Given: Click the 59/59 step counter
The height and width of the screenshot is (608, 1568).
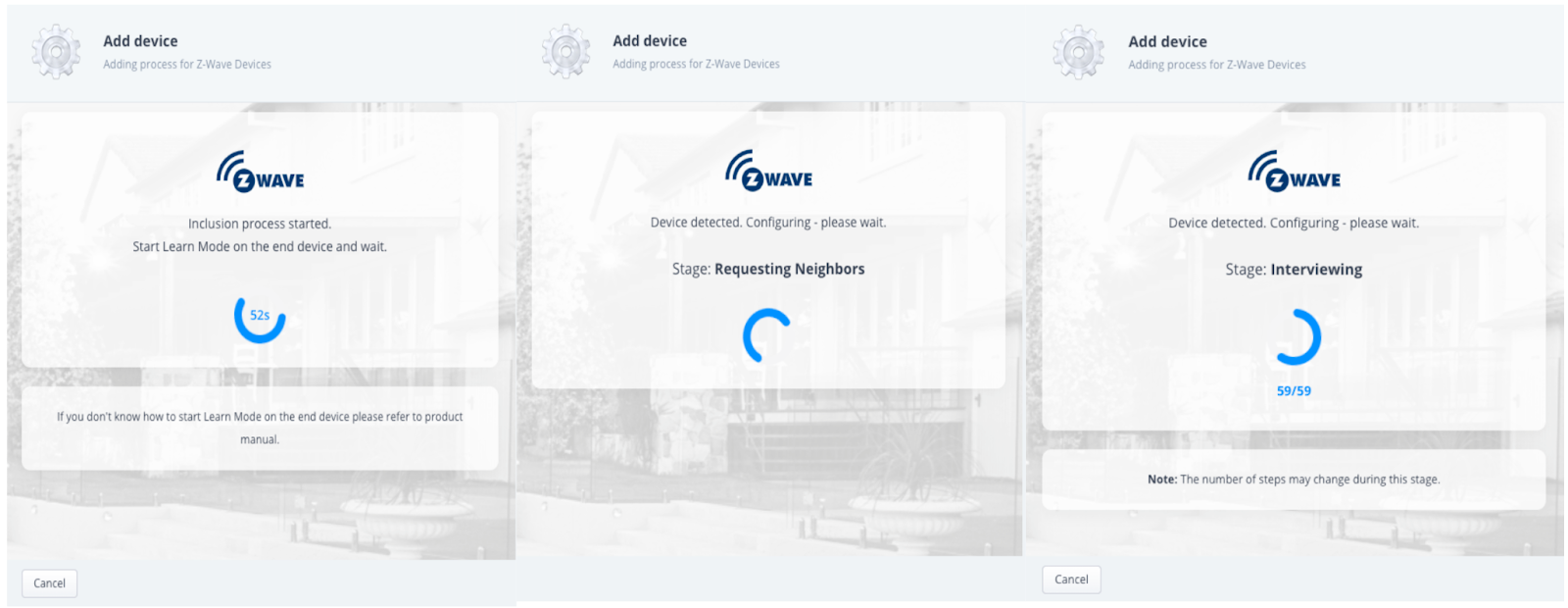Looking at the screenshot, I should [x=1294, y=390].
